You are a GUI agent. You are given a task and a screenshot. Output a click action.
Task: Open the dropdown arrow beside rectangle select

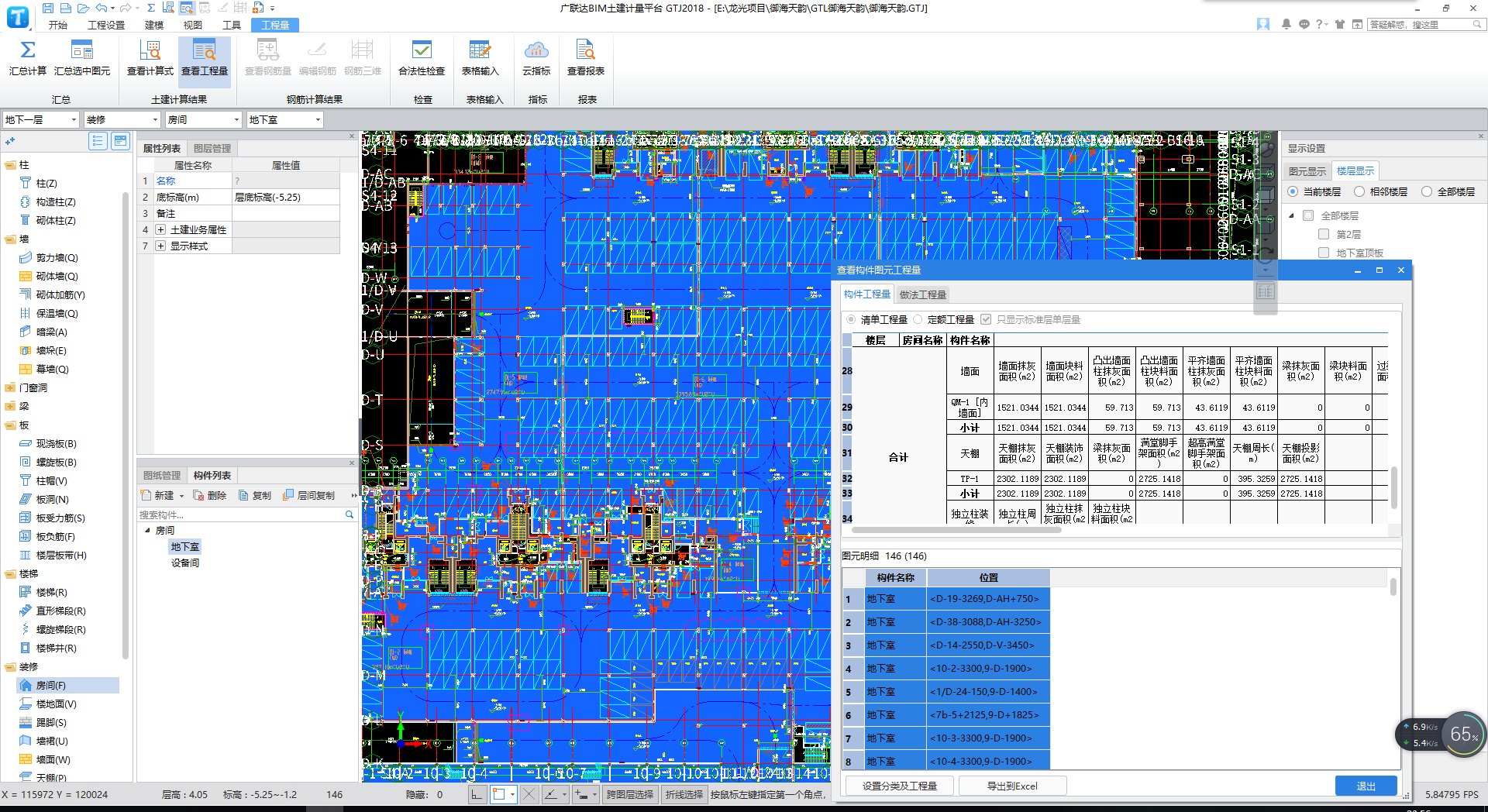[x=512, y=794]
